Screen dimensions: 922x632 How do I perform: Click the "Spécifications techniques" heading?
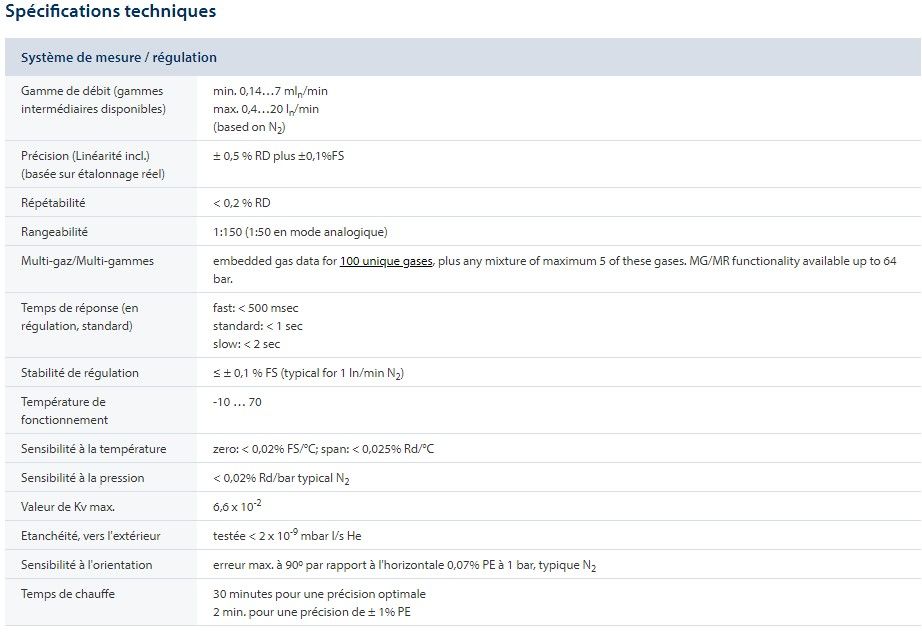click(x=110, y=12)
